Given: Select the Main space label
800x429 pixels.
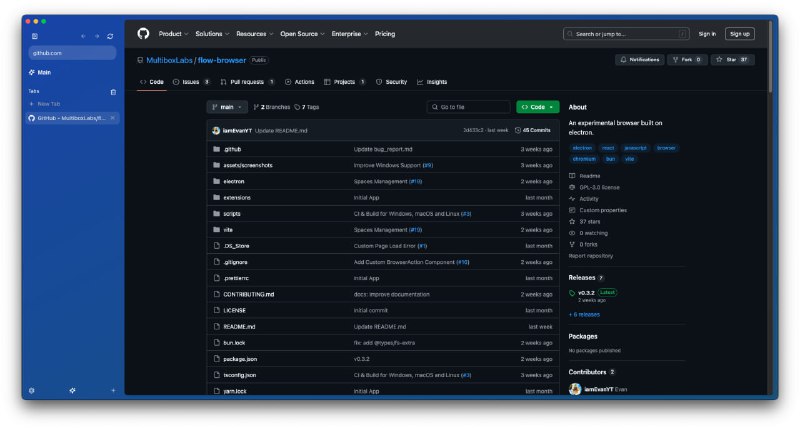Looking at the screenshot, I should [44, 72].
